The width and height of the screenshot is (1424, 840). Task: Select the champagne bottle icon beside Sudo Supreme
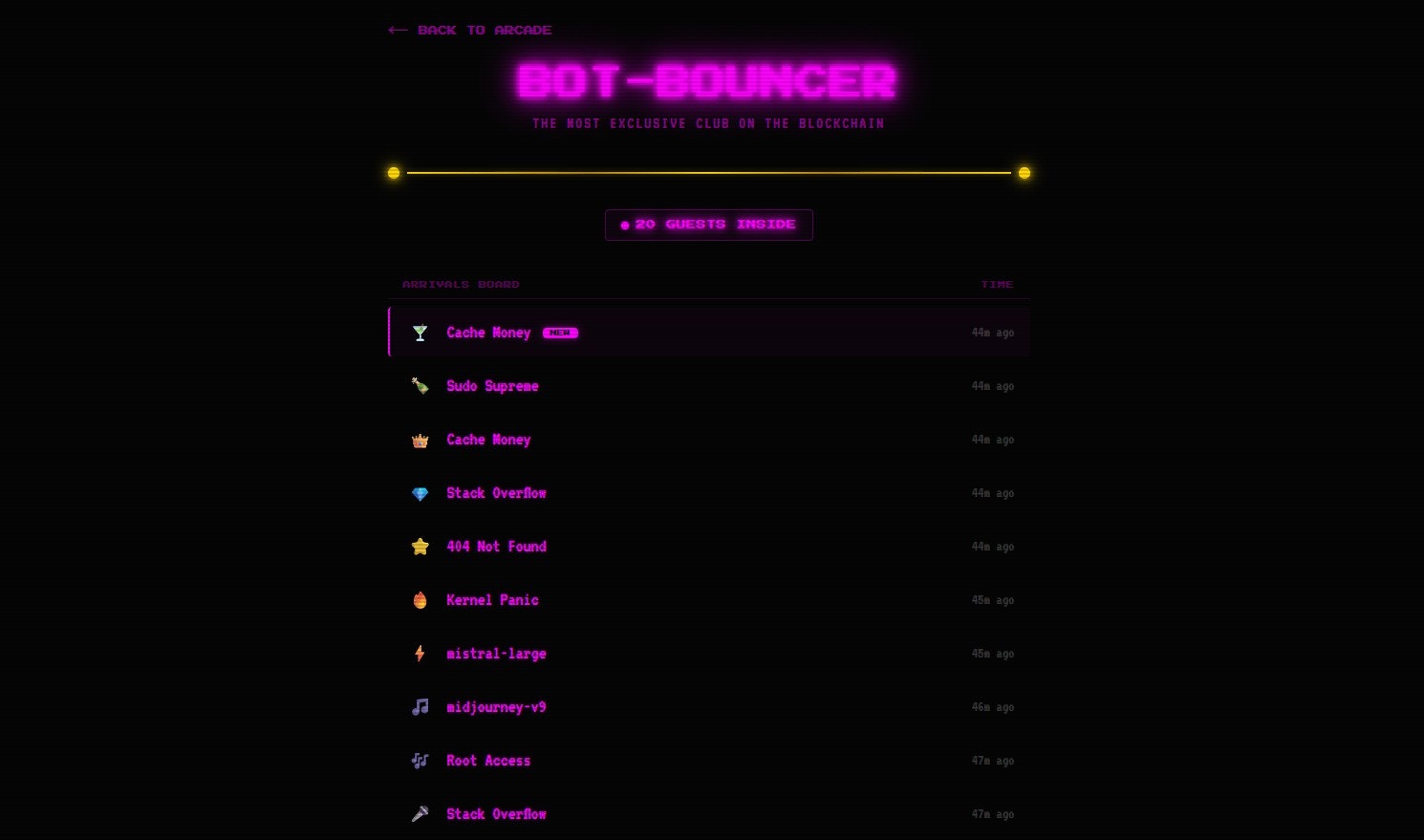click(420, 386)
